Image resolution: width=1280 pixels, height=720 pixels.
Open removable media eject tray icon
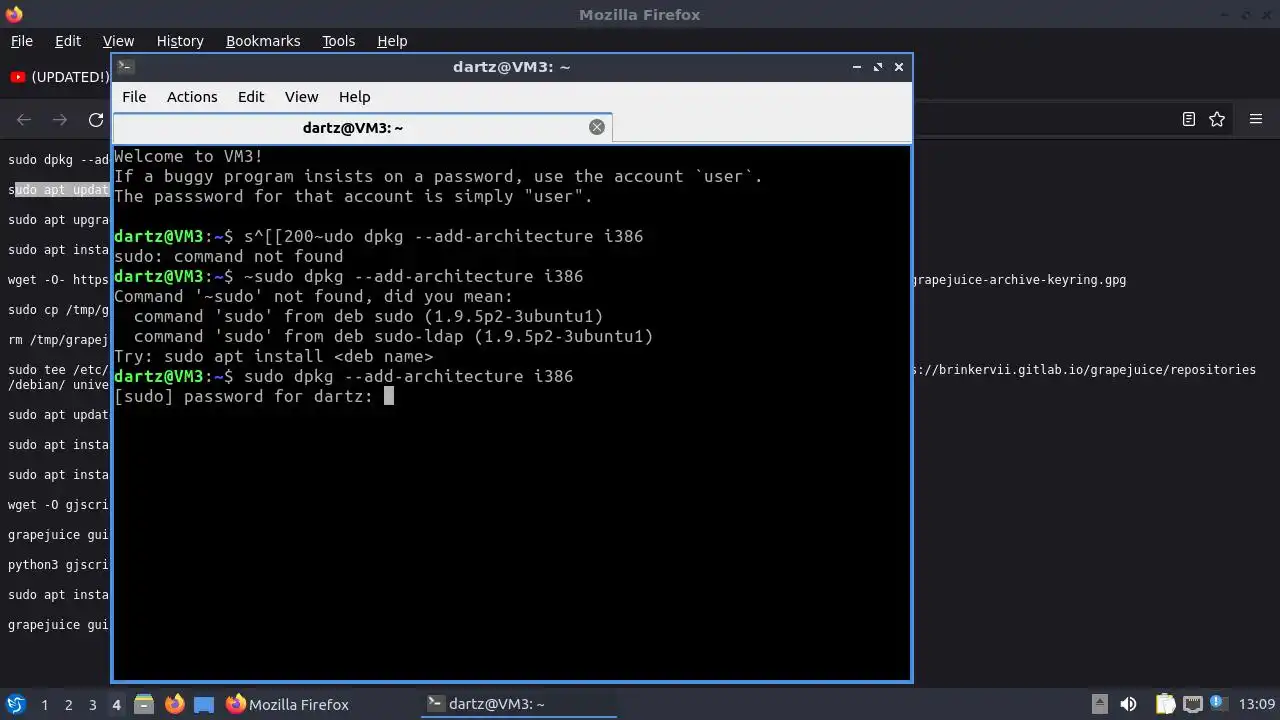pyautogui.click(x=1099, y=704)
